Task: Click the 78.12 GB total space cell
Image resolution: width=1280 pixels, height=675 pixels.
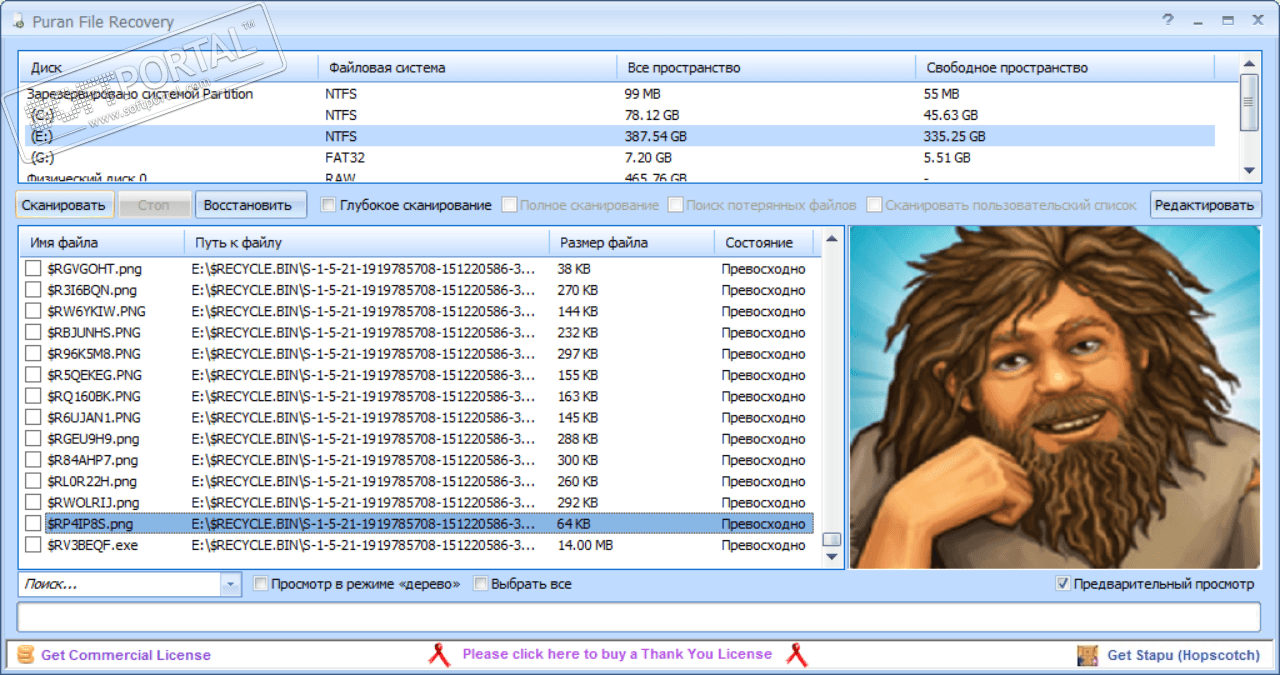Action: pyautogui.click(x=651, y=115)
